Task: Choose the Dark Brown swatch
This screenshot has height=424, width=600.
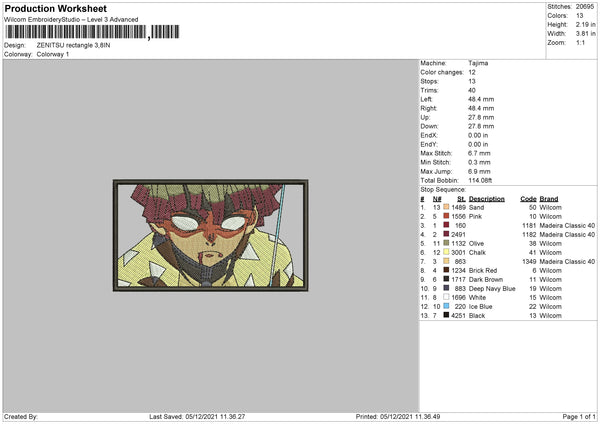Action: click(x=446, y=279)
